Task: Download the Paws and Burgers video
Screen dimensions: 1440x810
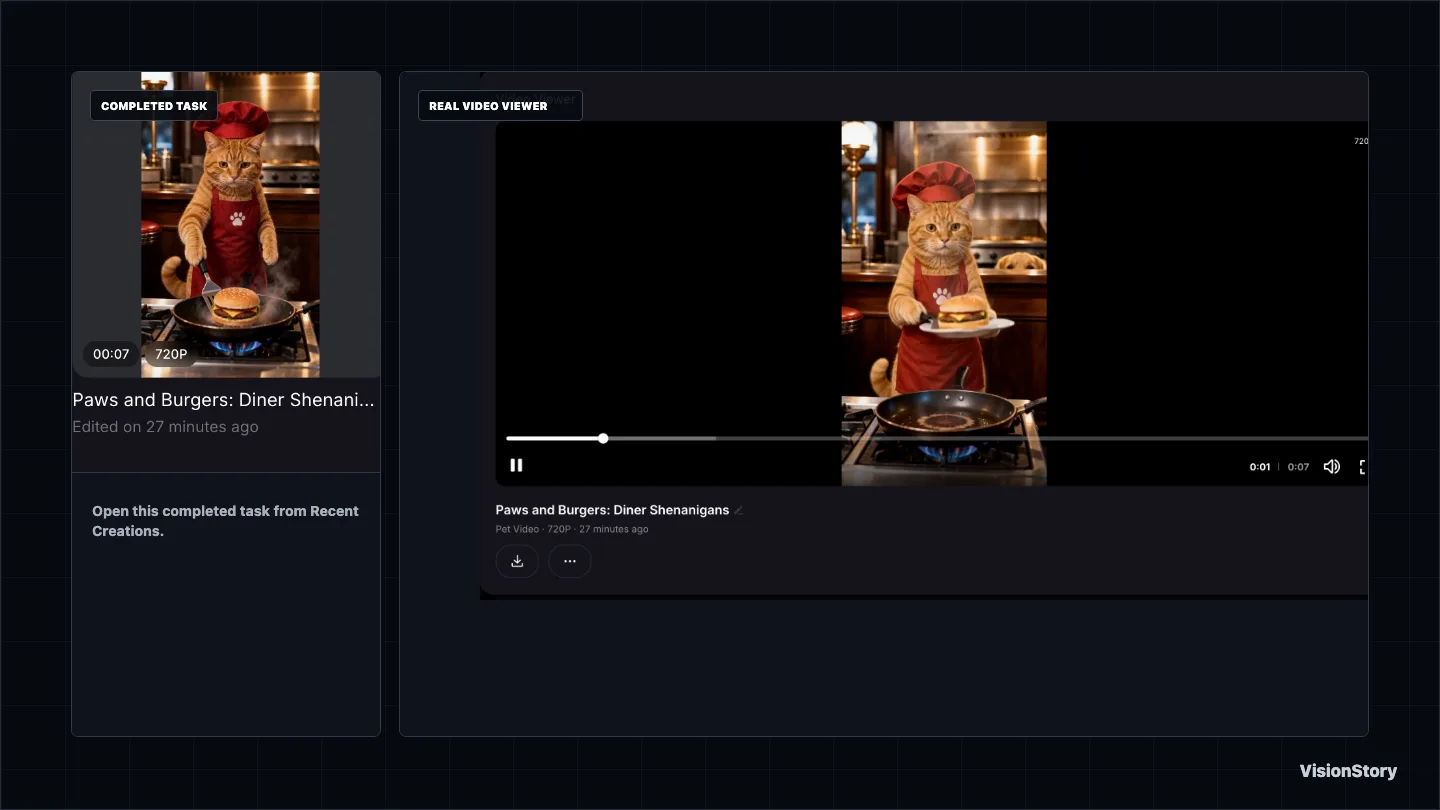Action: [x=517, y=561]
